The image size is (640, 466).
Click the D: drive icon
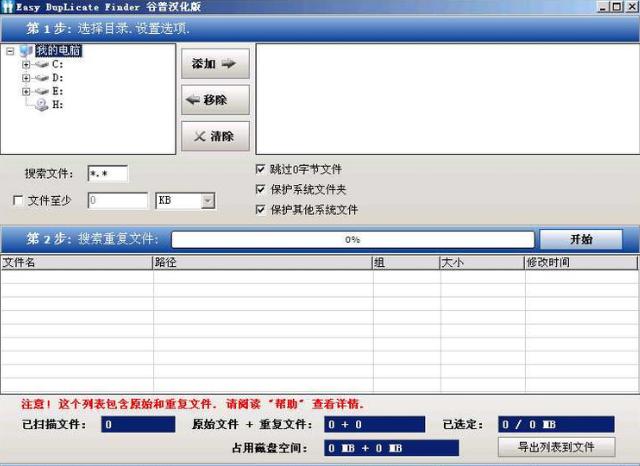(x=42, y=78)
